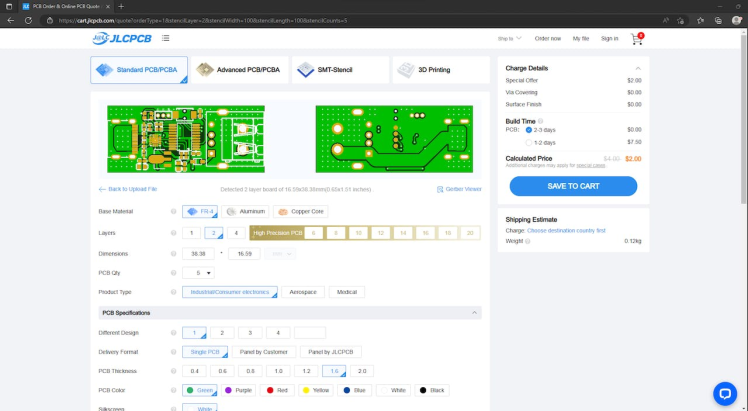748x411 pixels.
Task: Click the hamburger menu beside the JLCPCB logo
Action: 165,39
